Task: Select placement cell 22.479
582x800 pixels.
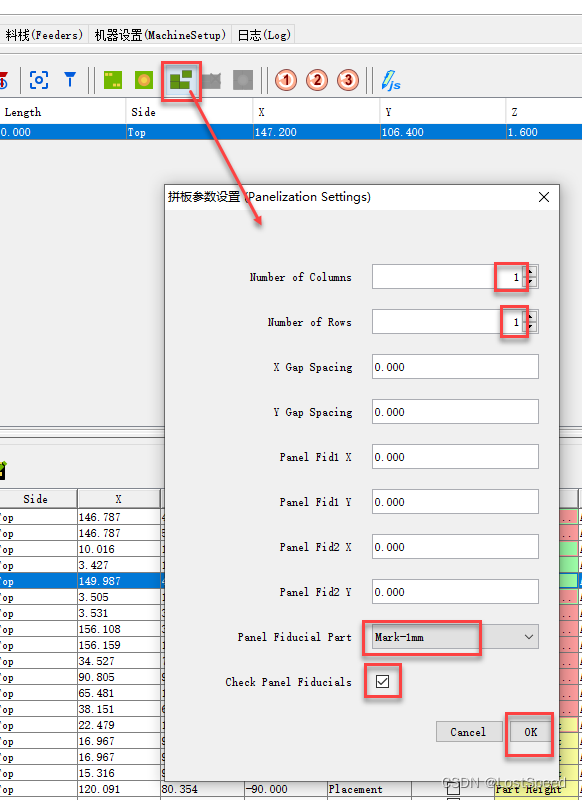Action: click(118, 725)
